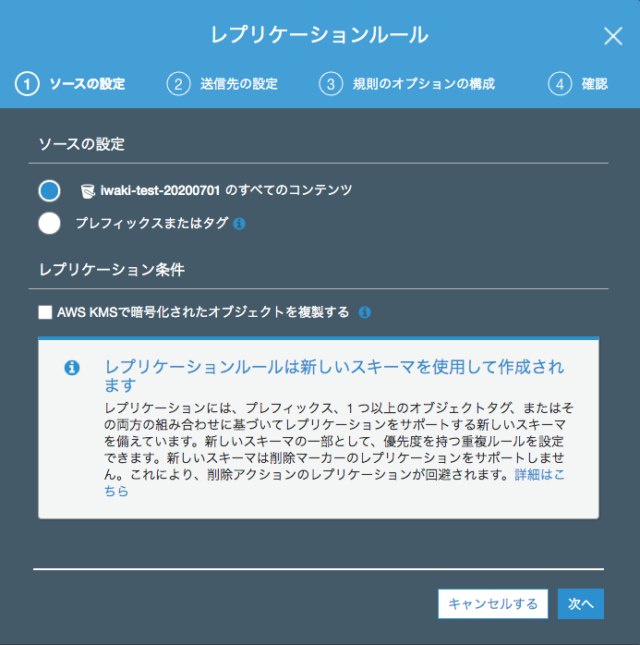The height and width of the screenshot is (645, 640).
Task: Jump to step 4 確認
Action: click(578, 84)
